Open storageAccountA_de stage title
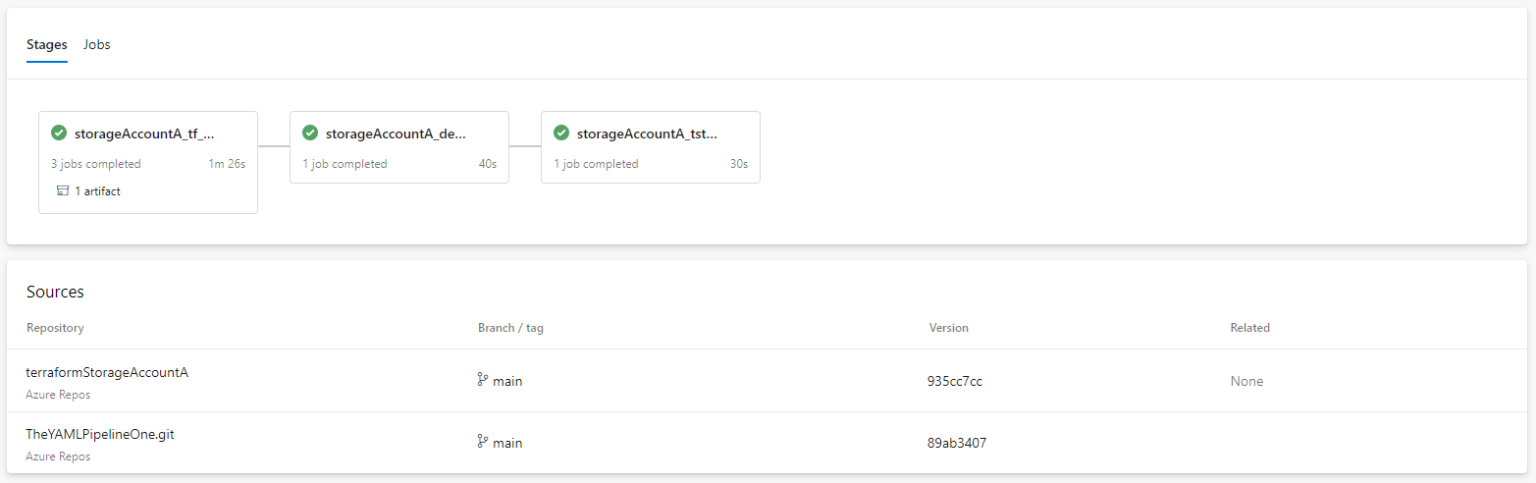Image resolution: width=1536 pixels, height=483 pixels. [396, 133]
